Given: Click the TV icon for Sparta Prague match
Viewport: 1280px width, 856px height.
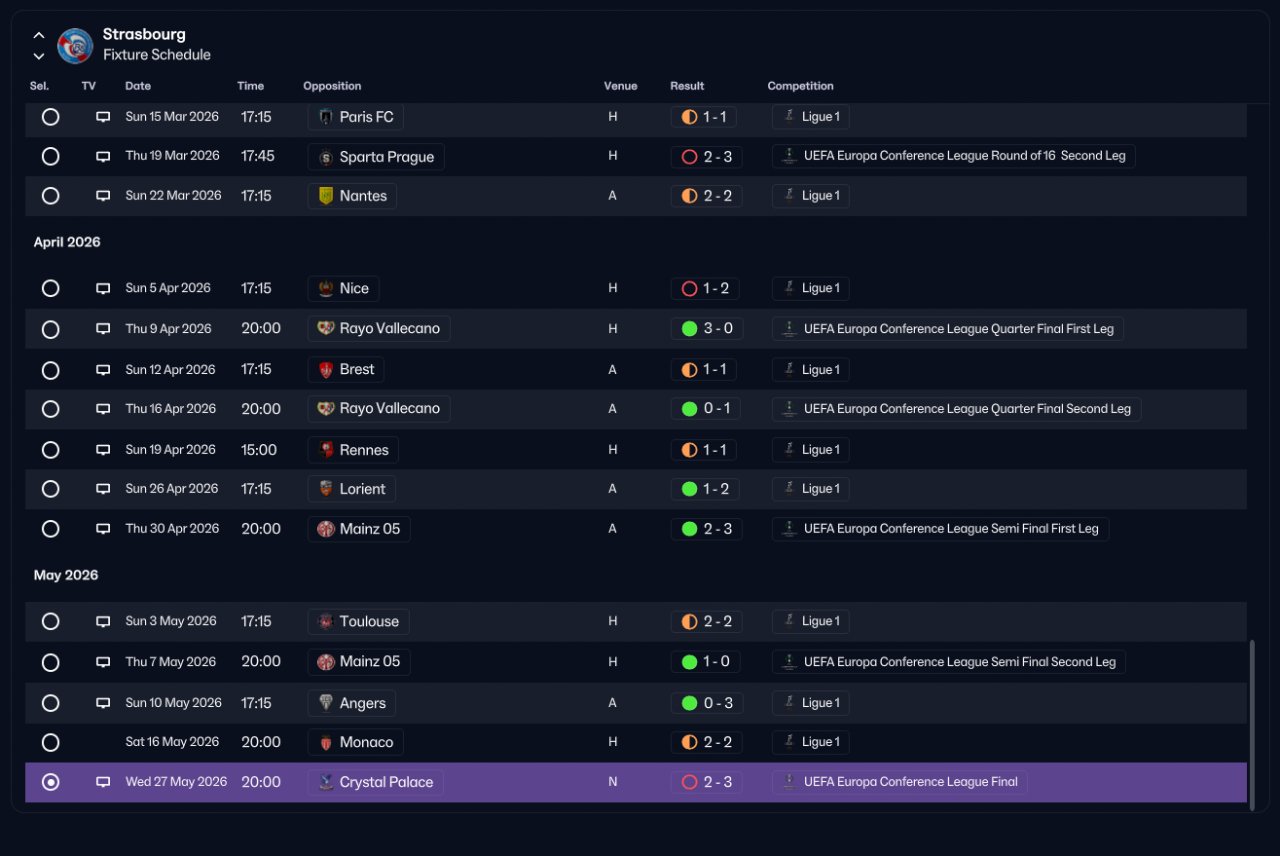Looking at the screenshot, I should click(x=103, y=157).
